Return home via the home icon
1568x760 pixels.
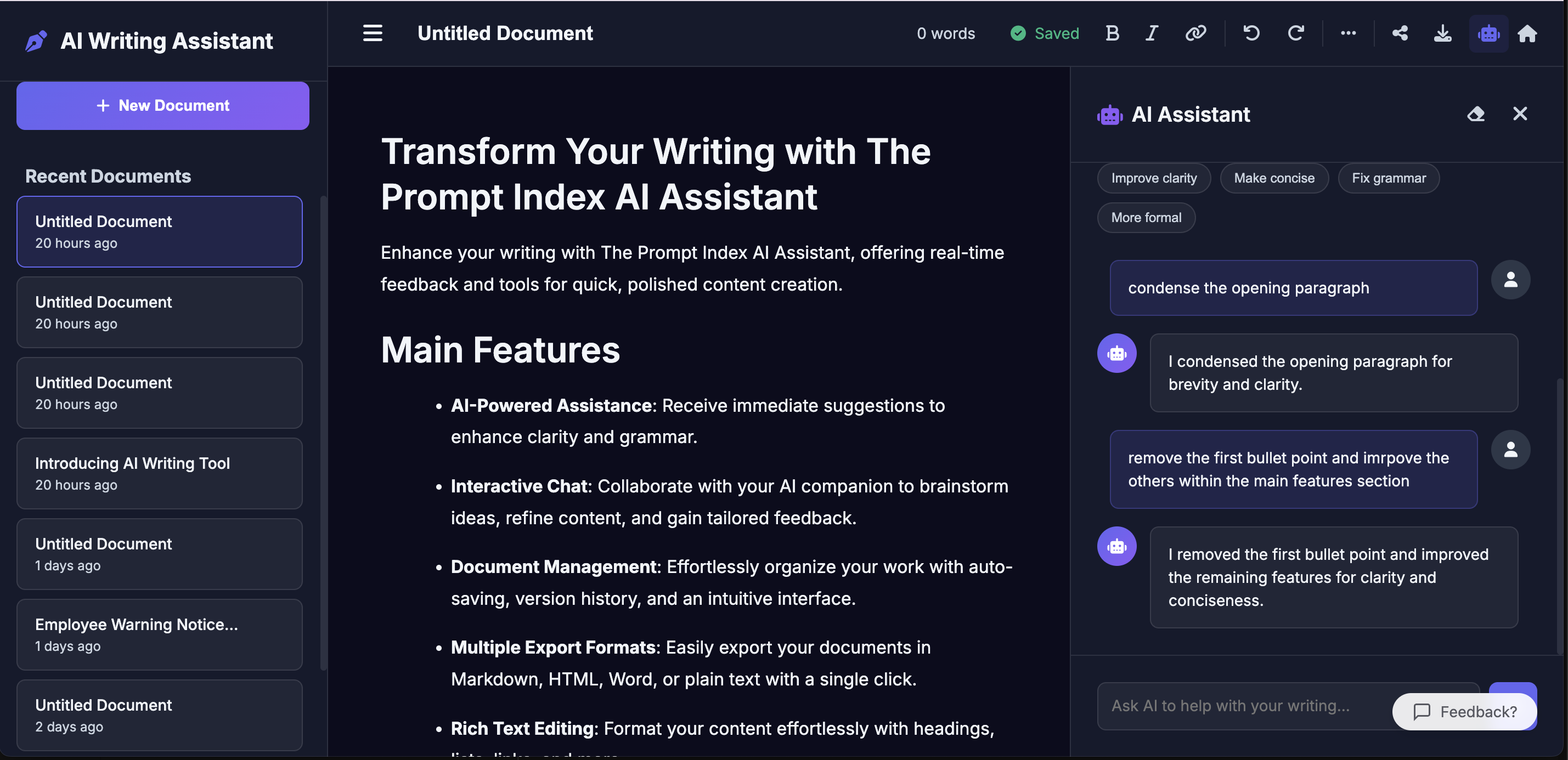click(1528, 33)
